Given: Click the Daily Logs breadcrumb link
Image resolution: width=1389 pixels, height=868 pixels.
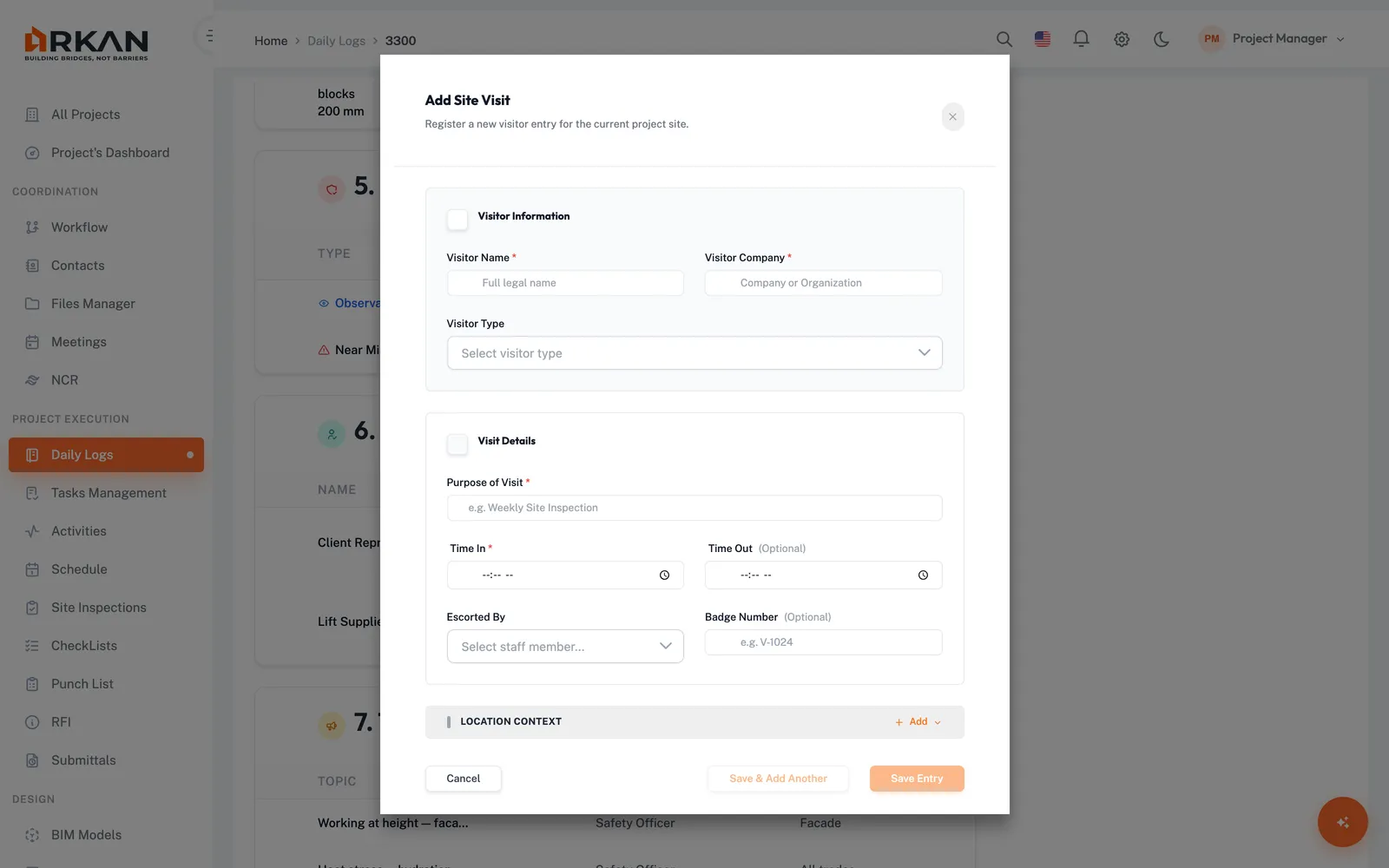Looking at the screenshot, I should click(336, 41).
